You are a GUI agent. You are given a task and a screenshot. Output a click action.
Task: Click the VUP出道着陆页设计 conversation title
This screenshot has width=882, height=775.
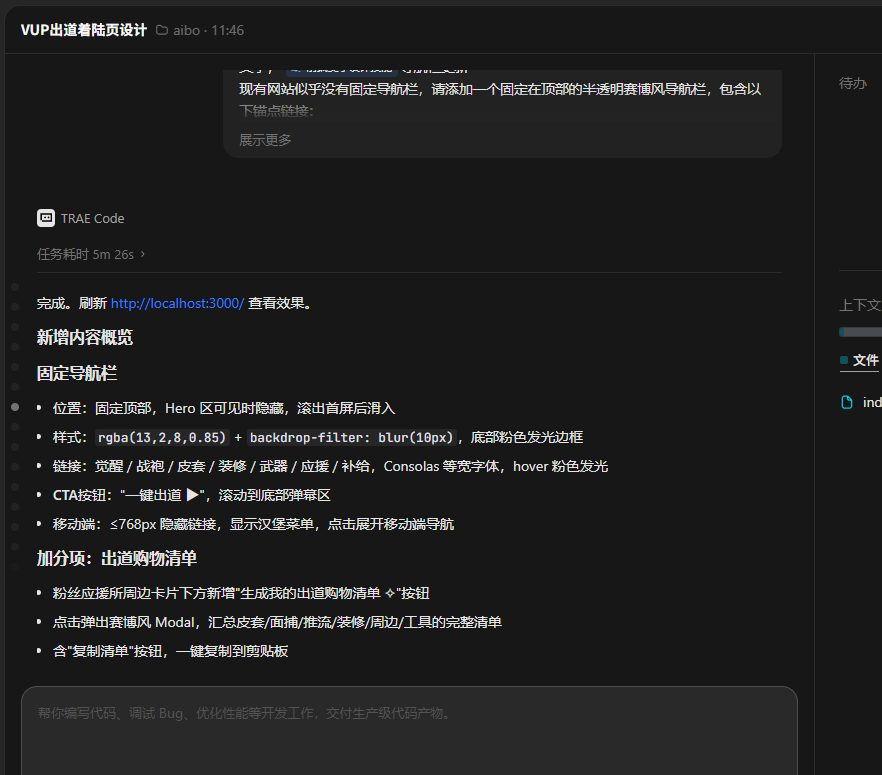pyautogui.click(x=84, y=30)
